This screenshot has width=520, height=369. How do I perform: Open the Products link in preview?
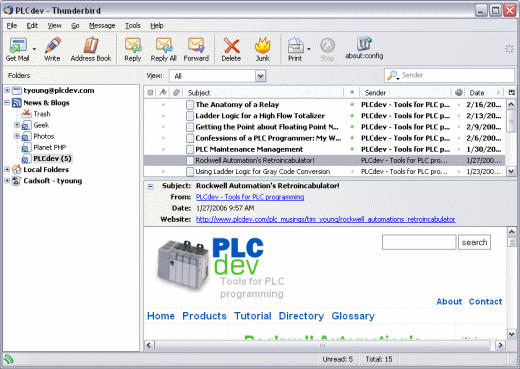point(204,316)
